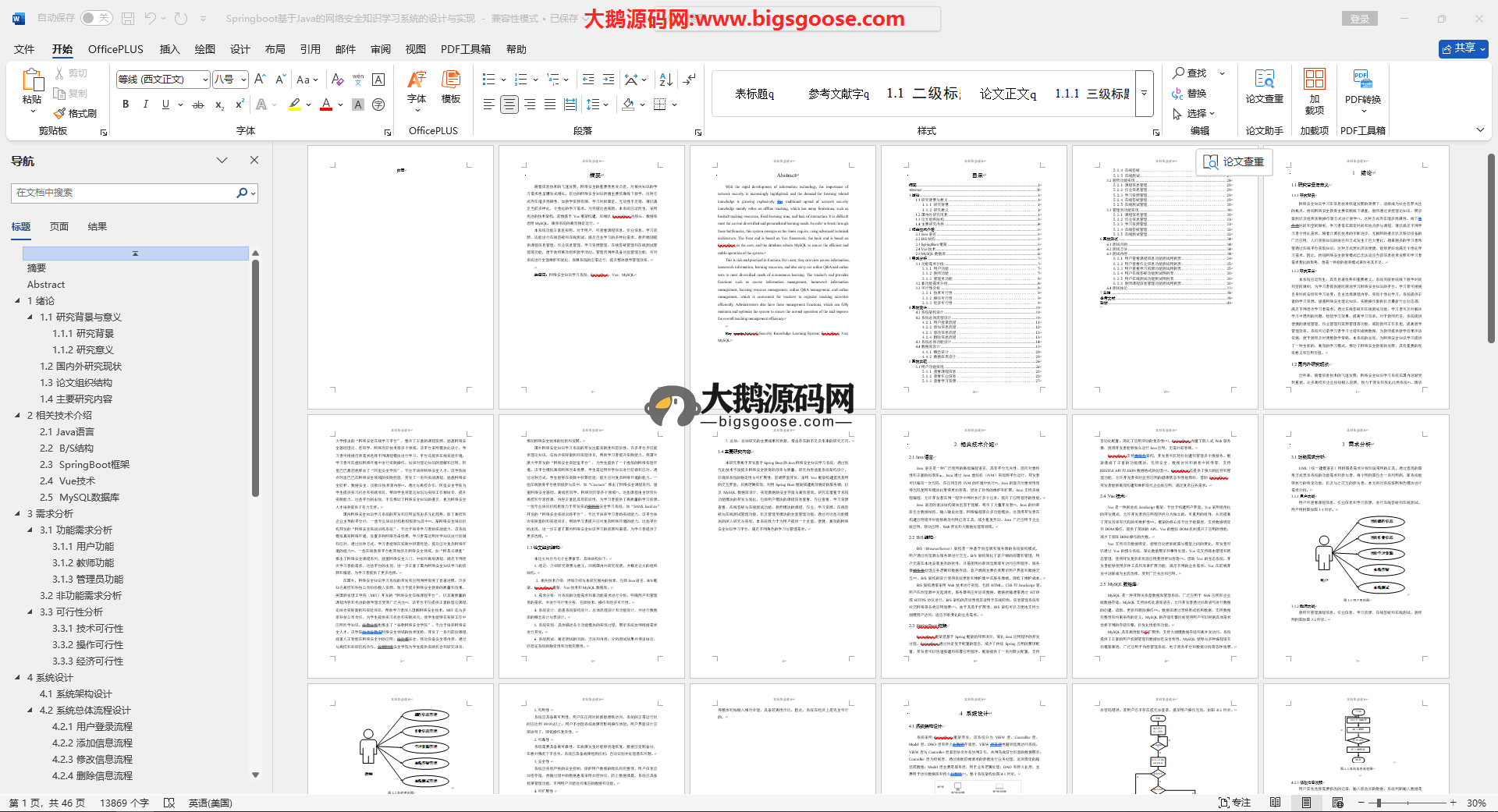Viewport: 1498px width, 812px height.
Task: Toggle Focus mode in status bar
Action: click(x=1235, y=803)
